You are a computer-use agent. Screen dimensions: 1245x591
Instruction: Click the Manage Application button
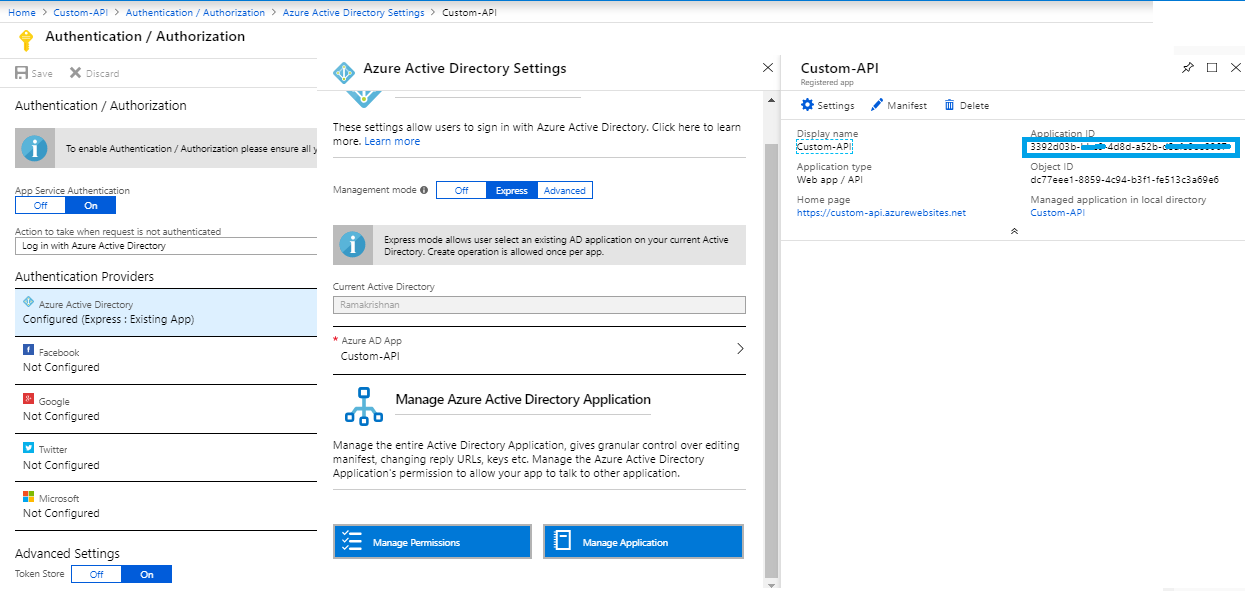(644, 541)
